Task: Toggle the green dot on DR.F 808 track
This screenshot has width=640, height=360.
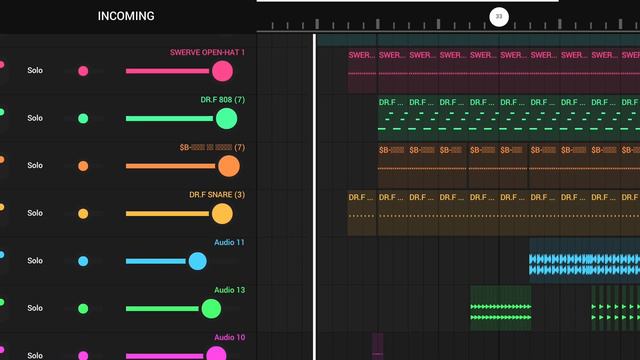Action: point(83,118)
